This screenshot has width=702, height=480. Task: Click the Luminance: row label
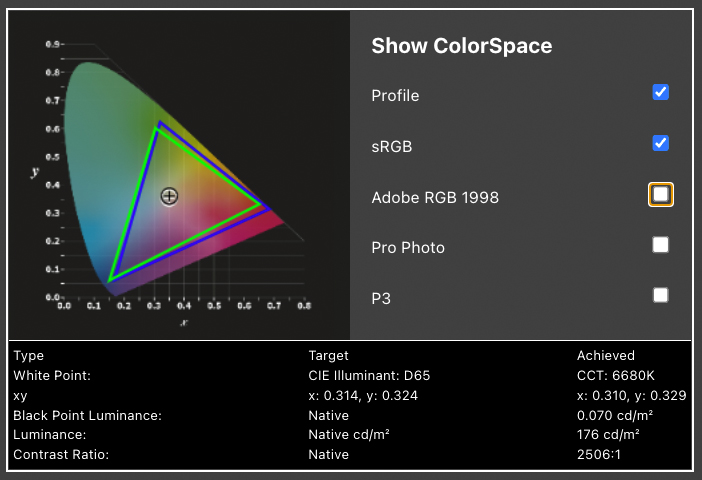tap(50, 435)
